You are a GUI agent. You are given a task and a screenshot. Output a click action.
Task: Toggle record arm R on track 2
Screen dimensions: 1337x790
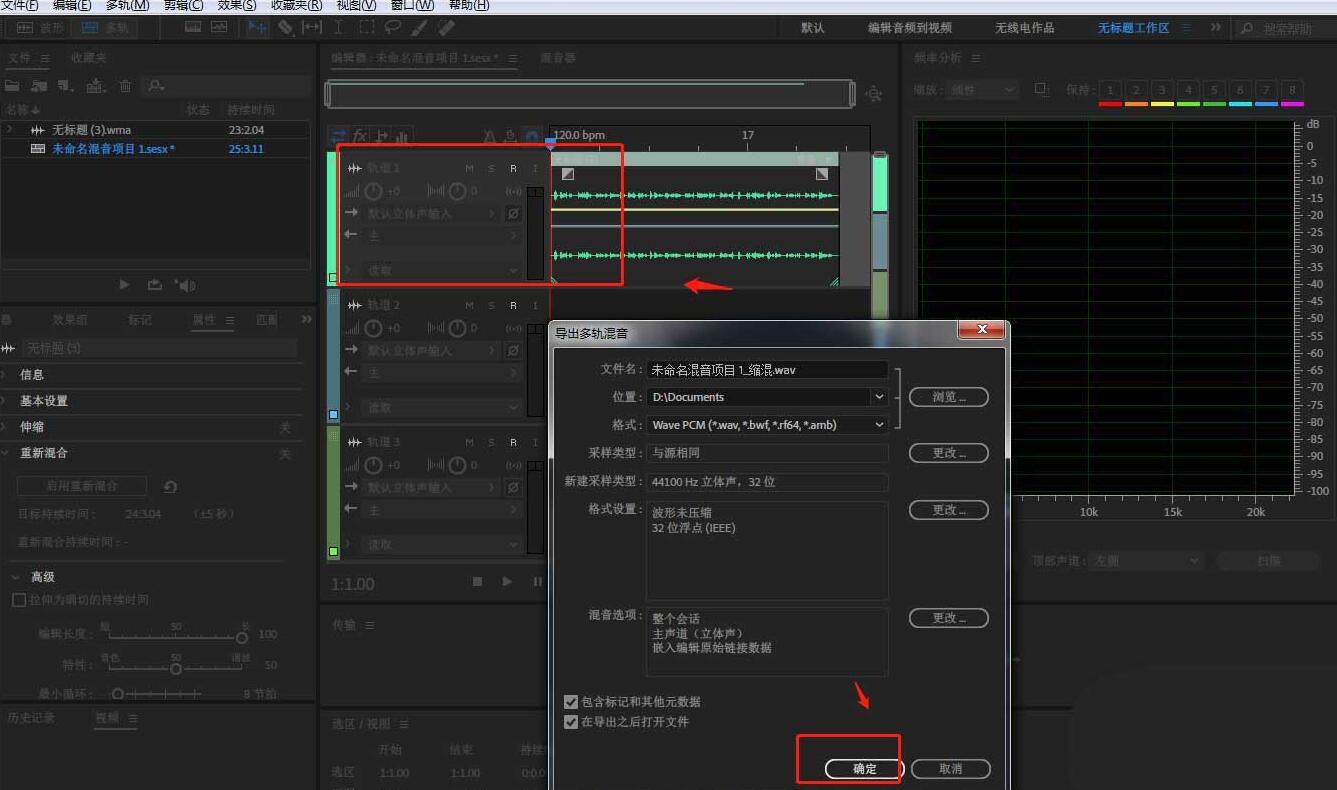(x=513, y=305)
